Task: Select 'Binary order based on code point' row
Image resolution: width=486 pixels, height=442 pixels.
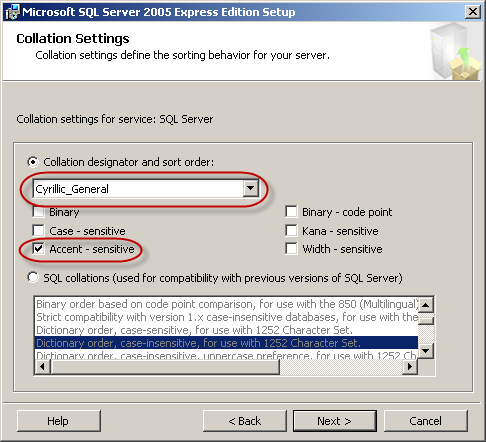Action: tap(227, 304)
